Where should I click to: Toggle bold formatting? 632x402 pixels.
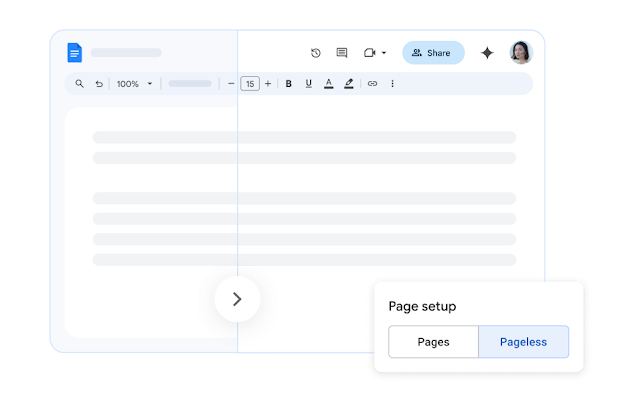[x=289, y=84]
